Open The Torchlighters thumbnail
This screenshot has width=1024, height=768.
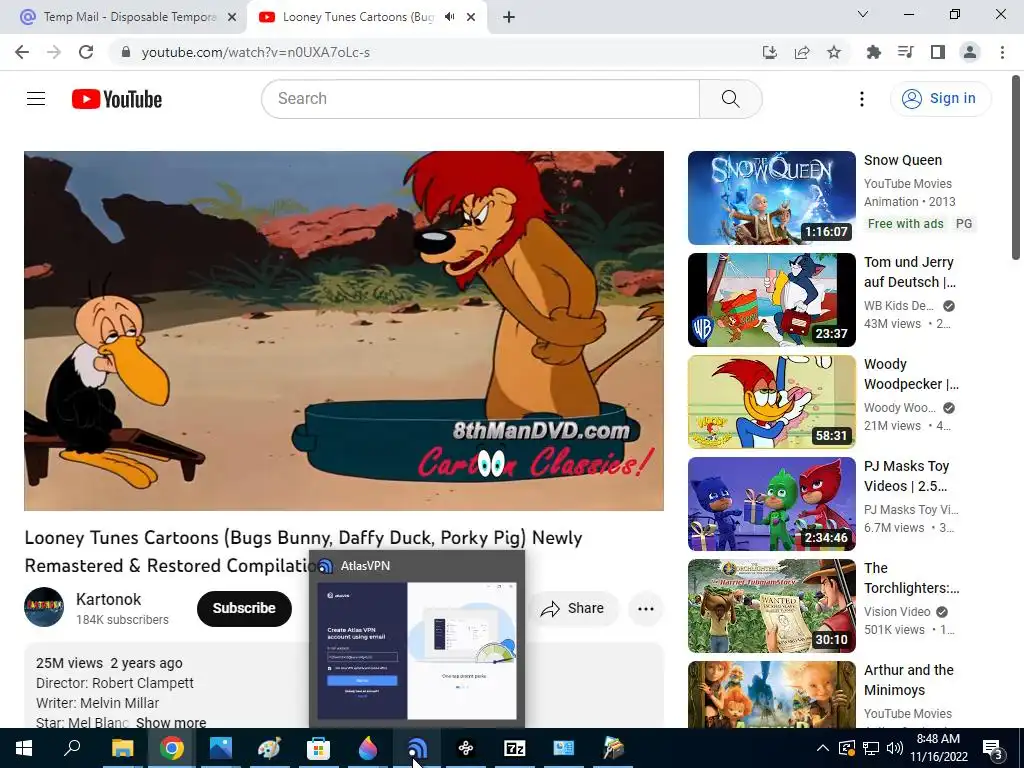pyautogui.click(x=771, y=605)
